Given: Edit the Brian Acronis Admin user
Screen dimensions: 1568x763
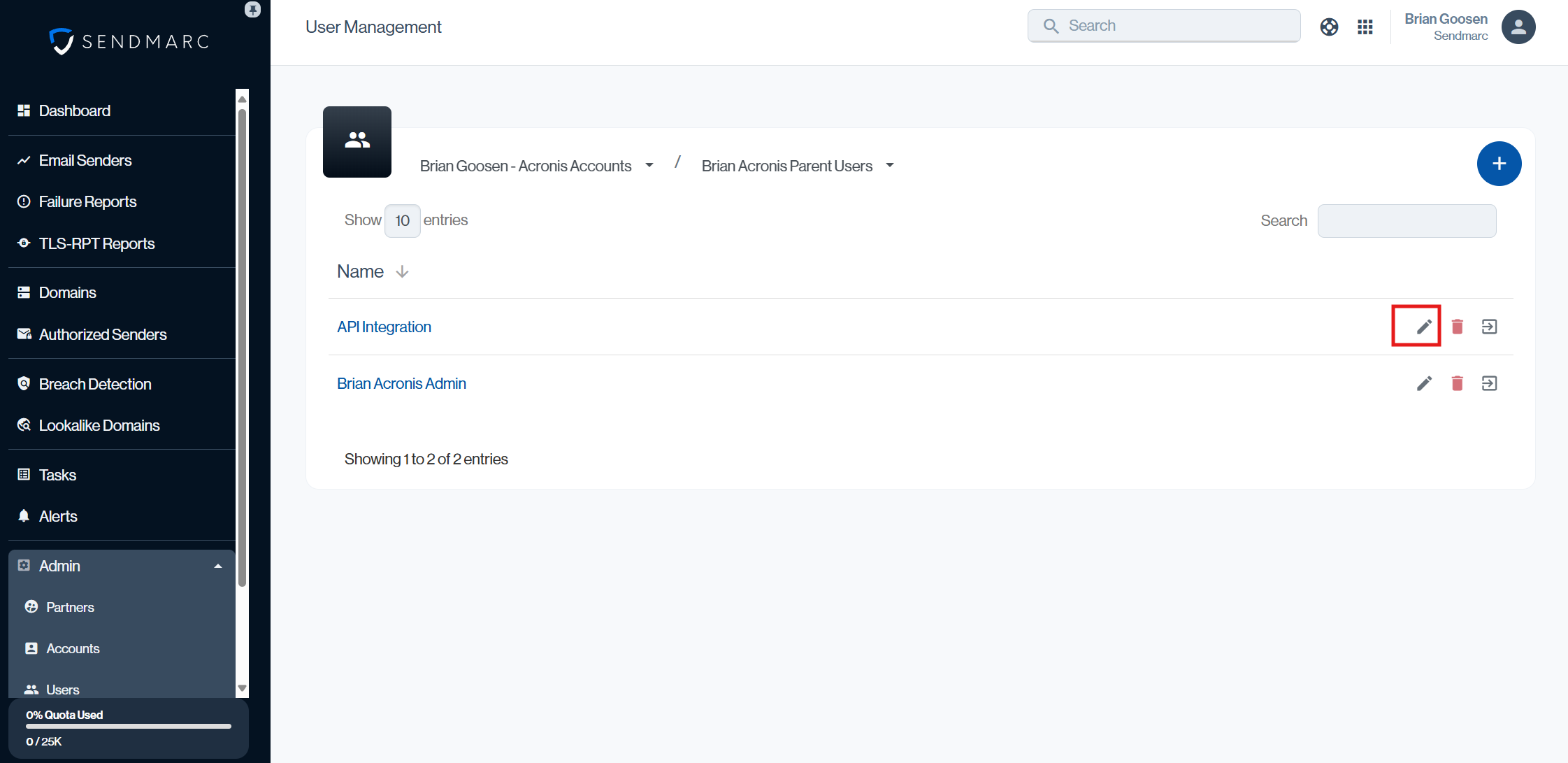Looking at the screenshot, I should pos(1424,383).
